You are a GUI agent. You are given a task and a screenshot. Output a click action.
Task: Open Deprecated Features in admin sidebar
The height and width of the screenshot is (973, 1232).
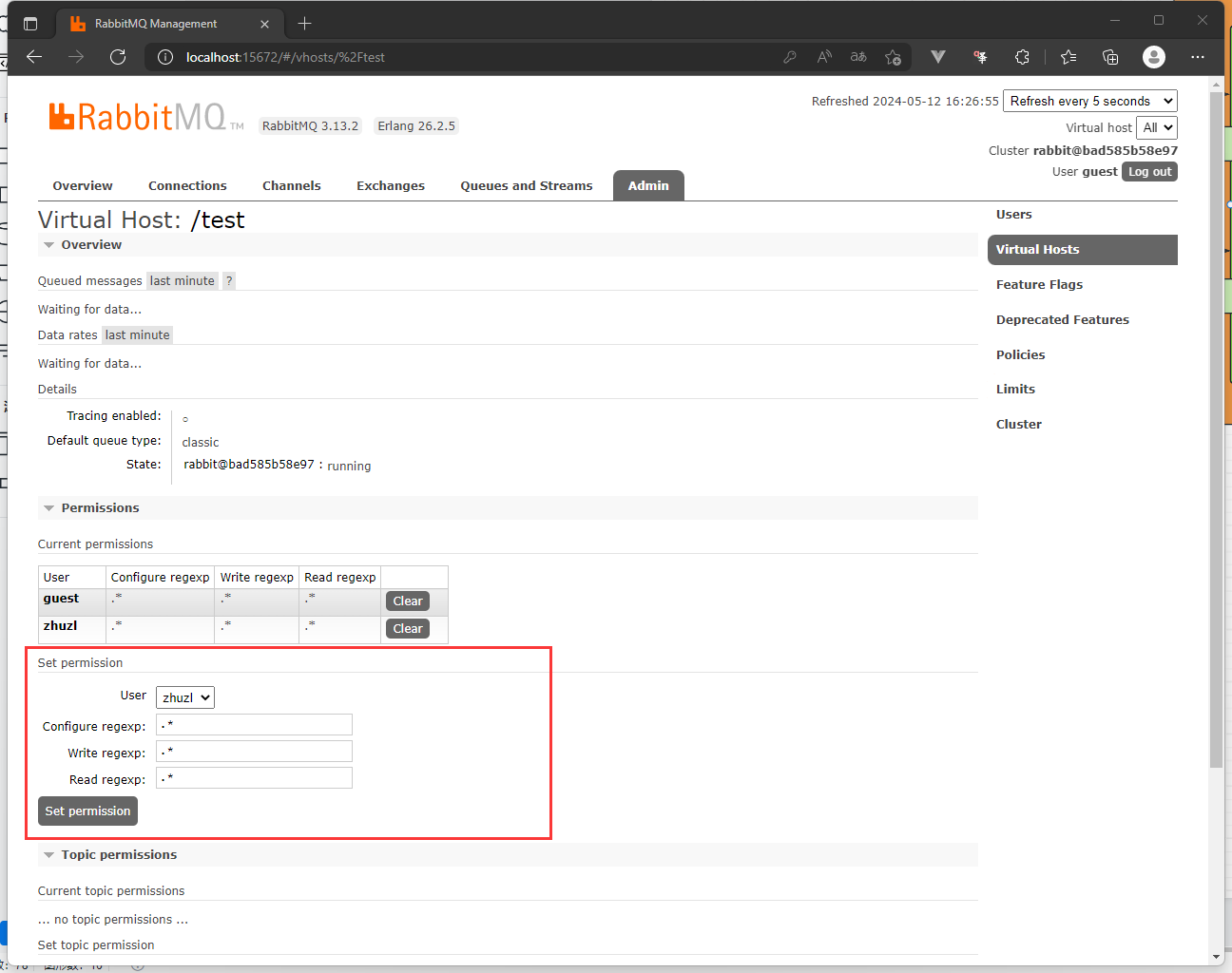coord(1063,319)
